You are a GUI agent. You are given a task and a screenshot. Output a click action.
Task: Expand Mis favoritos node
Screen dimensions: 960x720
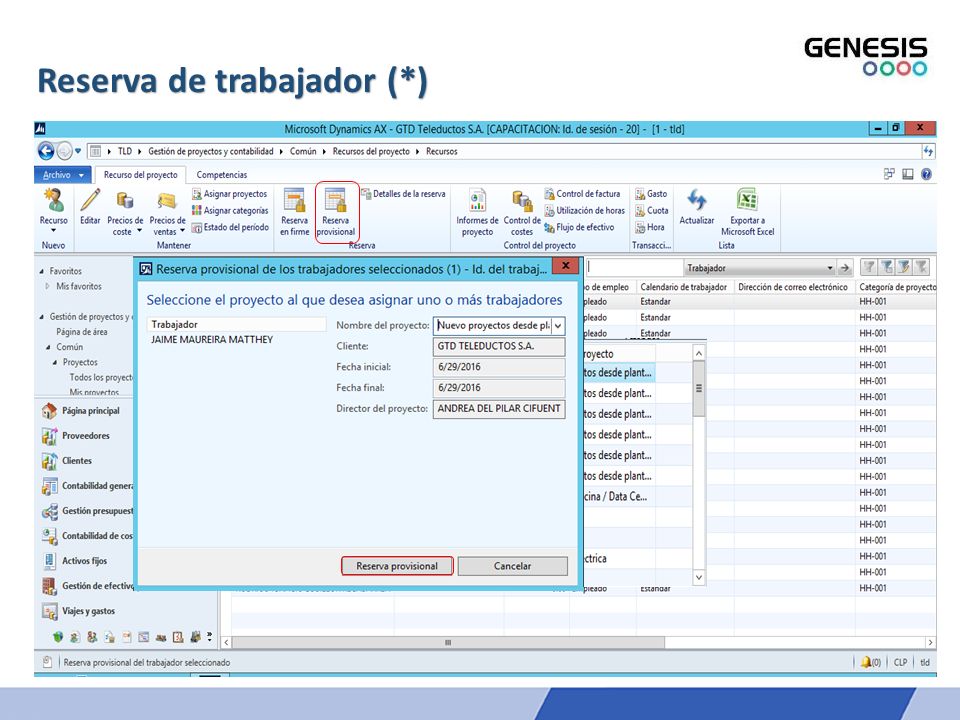pos(48,286)
